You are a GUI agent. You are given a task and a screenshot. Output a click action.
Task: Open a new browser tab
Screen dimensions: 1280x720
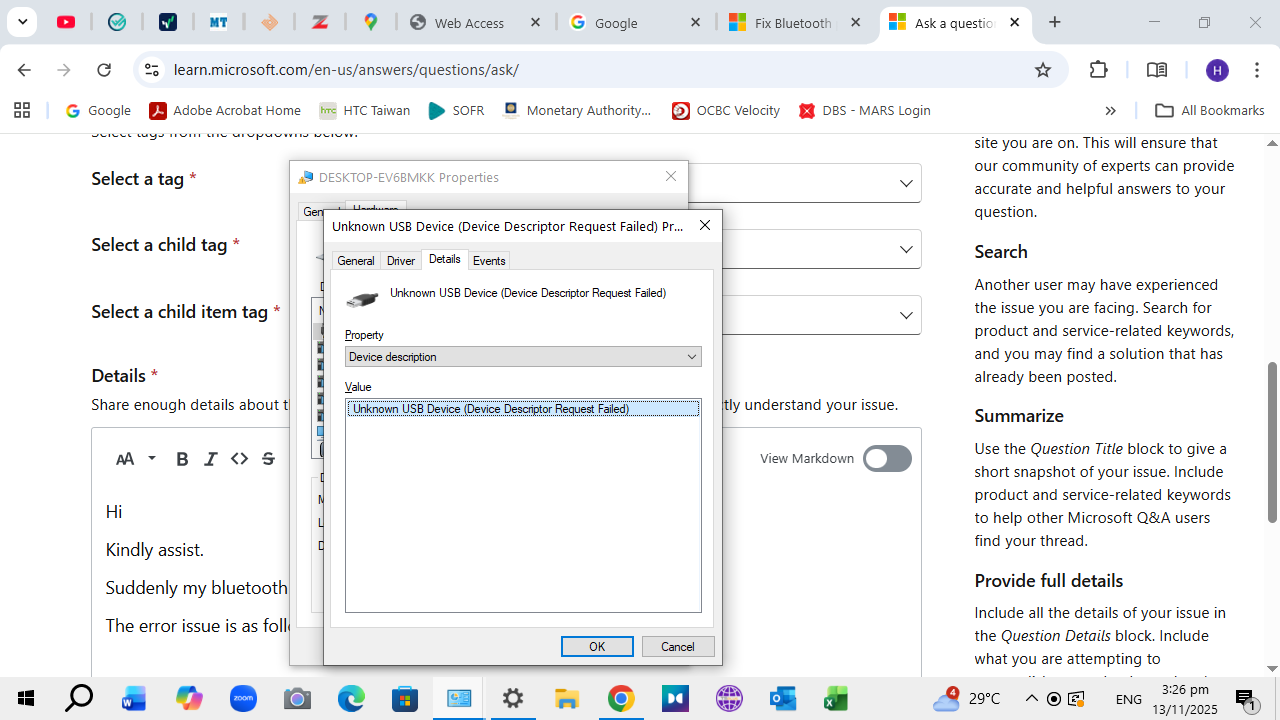[1055, 22]
